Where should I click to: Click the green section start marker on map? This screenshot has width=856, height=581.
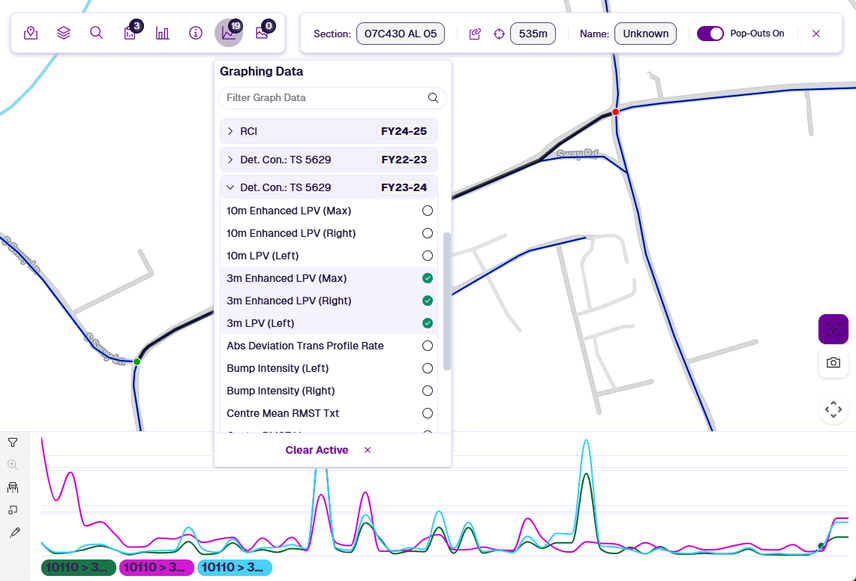click(x=137, y=361)
